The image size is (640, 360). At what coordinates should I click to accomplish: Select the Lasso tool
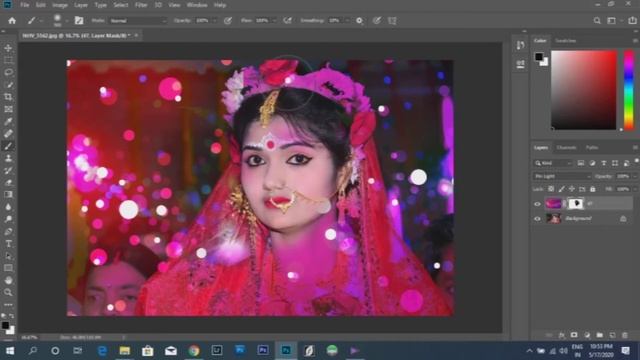click(x=8, y=73)
